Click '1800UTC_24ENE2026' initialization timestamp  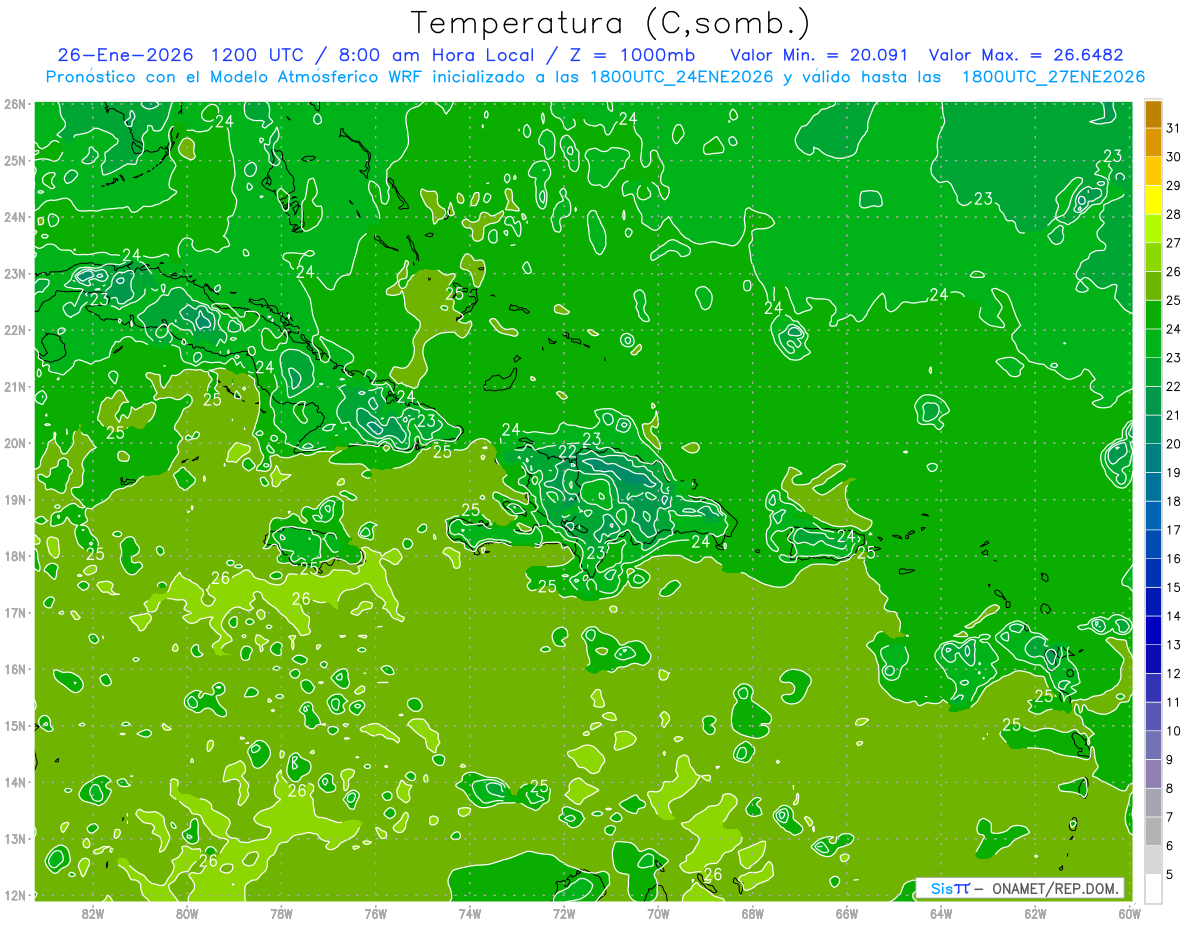[683, 77]
